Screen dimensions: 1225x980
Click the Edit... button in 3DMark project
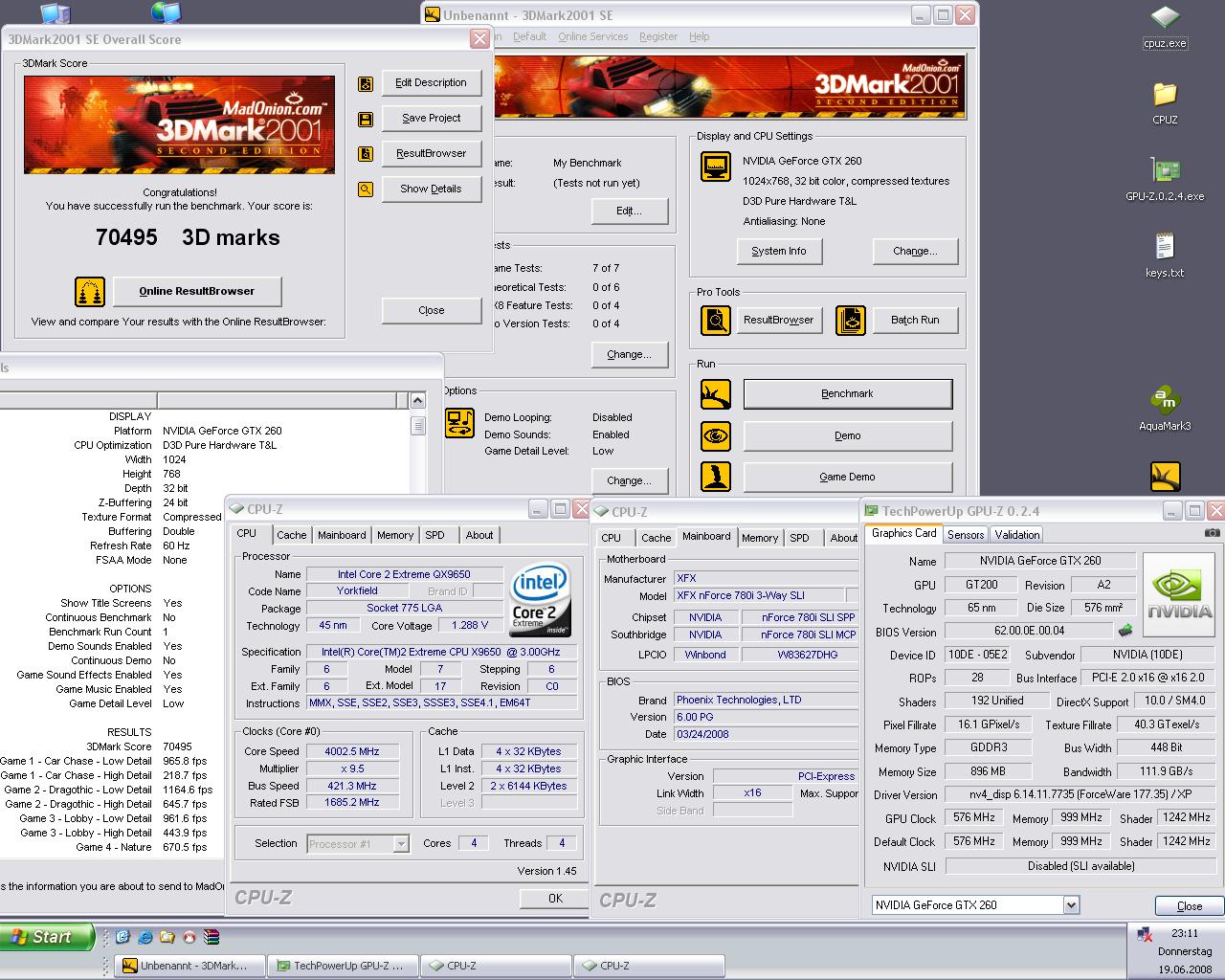[629, 211]
